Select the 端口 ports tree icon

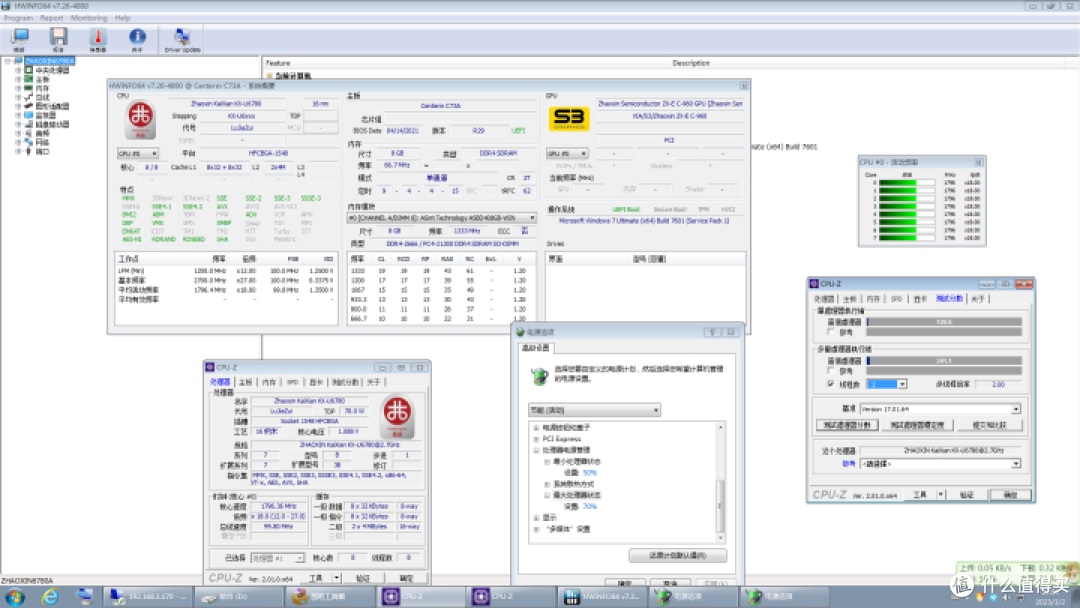click(29, 151)
